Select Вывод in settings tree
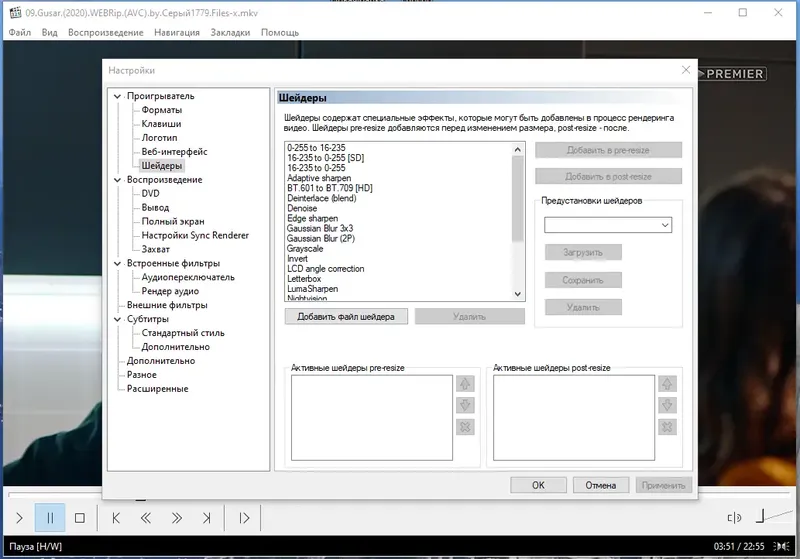Image resolution: width=800 pixels, height=559 pixels. [x=155, y=208]
